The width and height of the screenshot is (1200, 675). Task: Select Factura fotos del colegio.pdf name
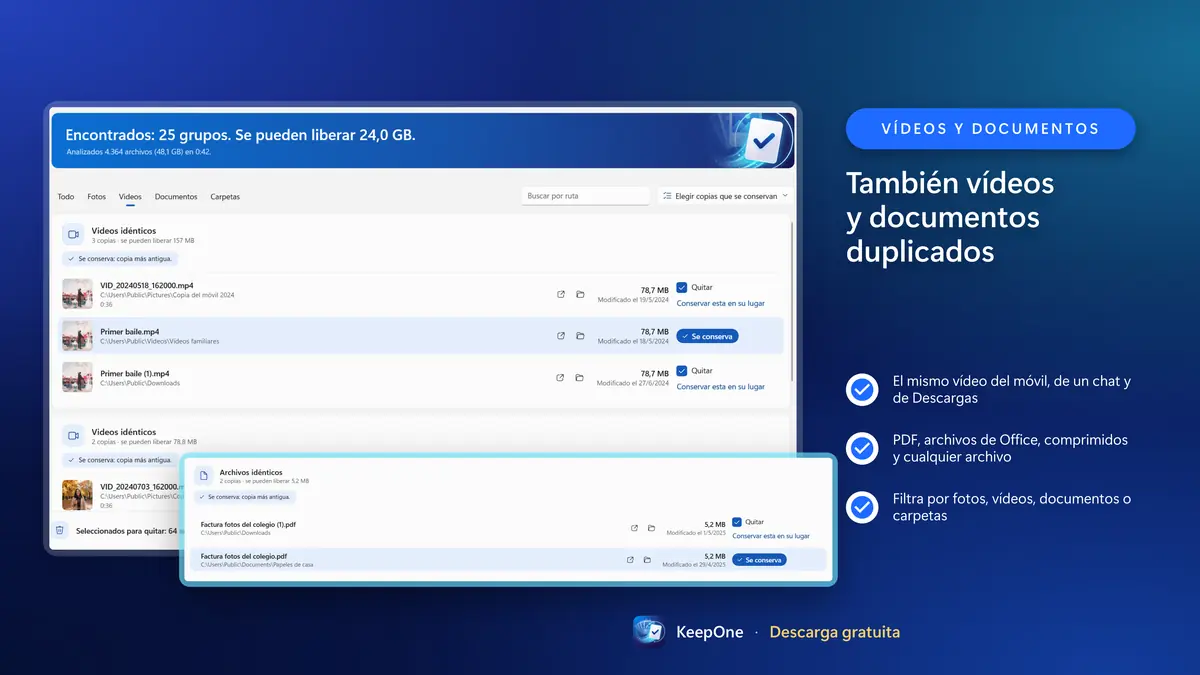pos(244,556)
